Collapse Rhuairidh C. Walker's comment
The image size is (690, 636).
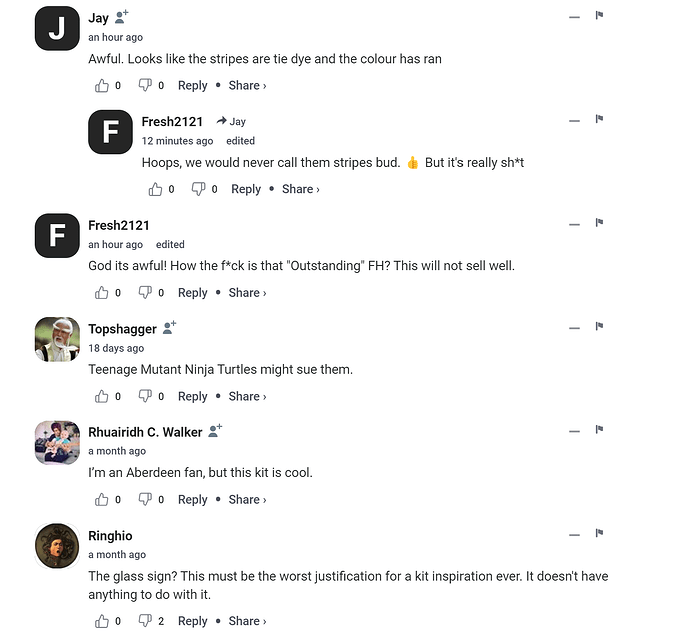pyautogui.click(x=574, y=431)
